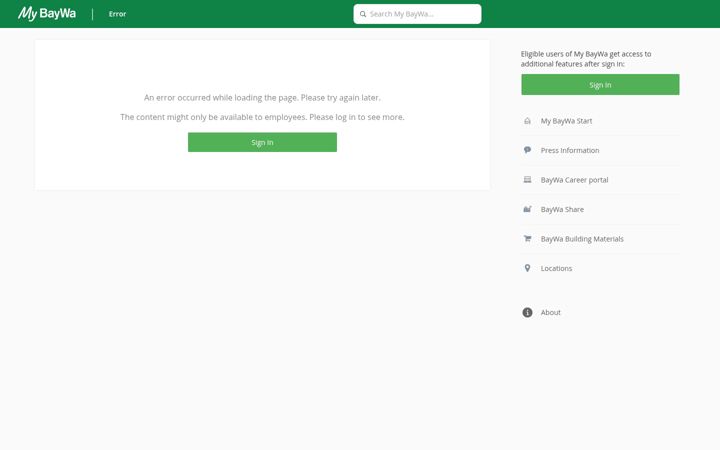Click the Error page title in header
Screen dimensions: 720x450
[117, 14]
